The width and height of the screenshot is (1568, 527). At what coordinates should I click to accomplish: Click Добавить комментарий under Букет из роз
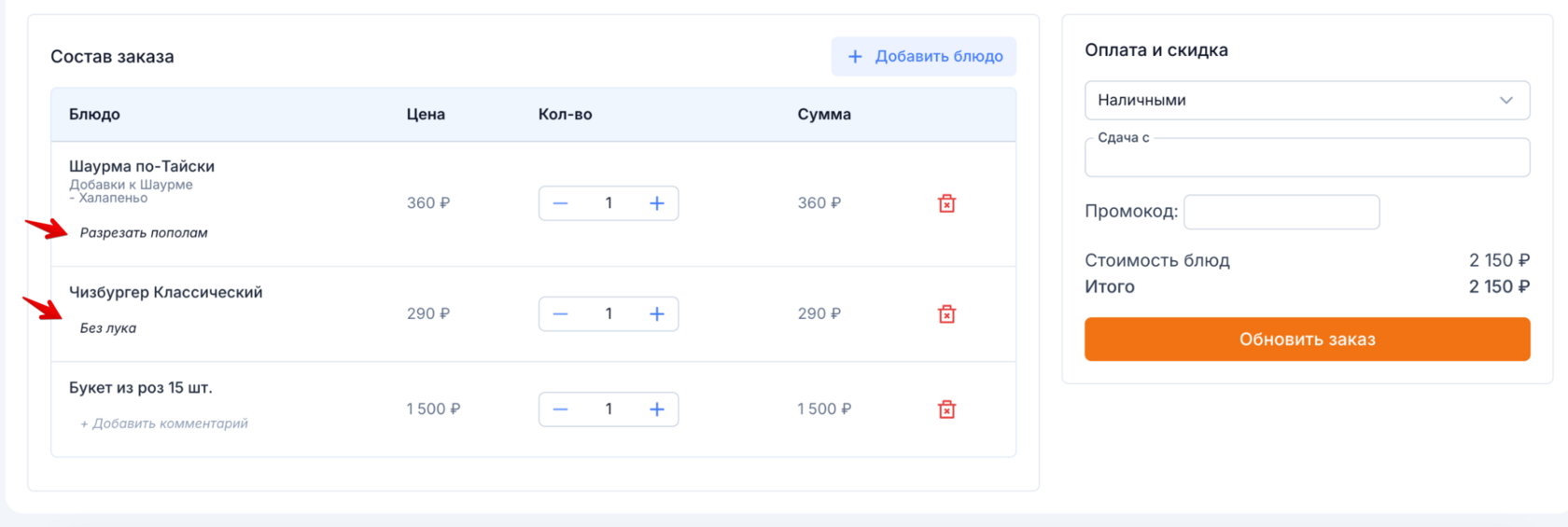pos(164,423)
